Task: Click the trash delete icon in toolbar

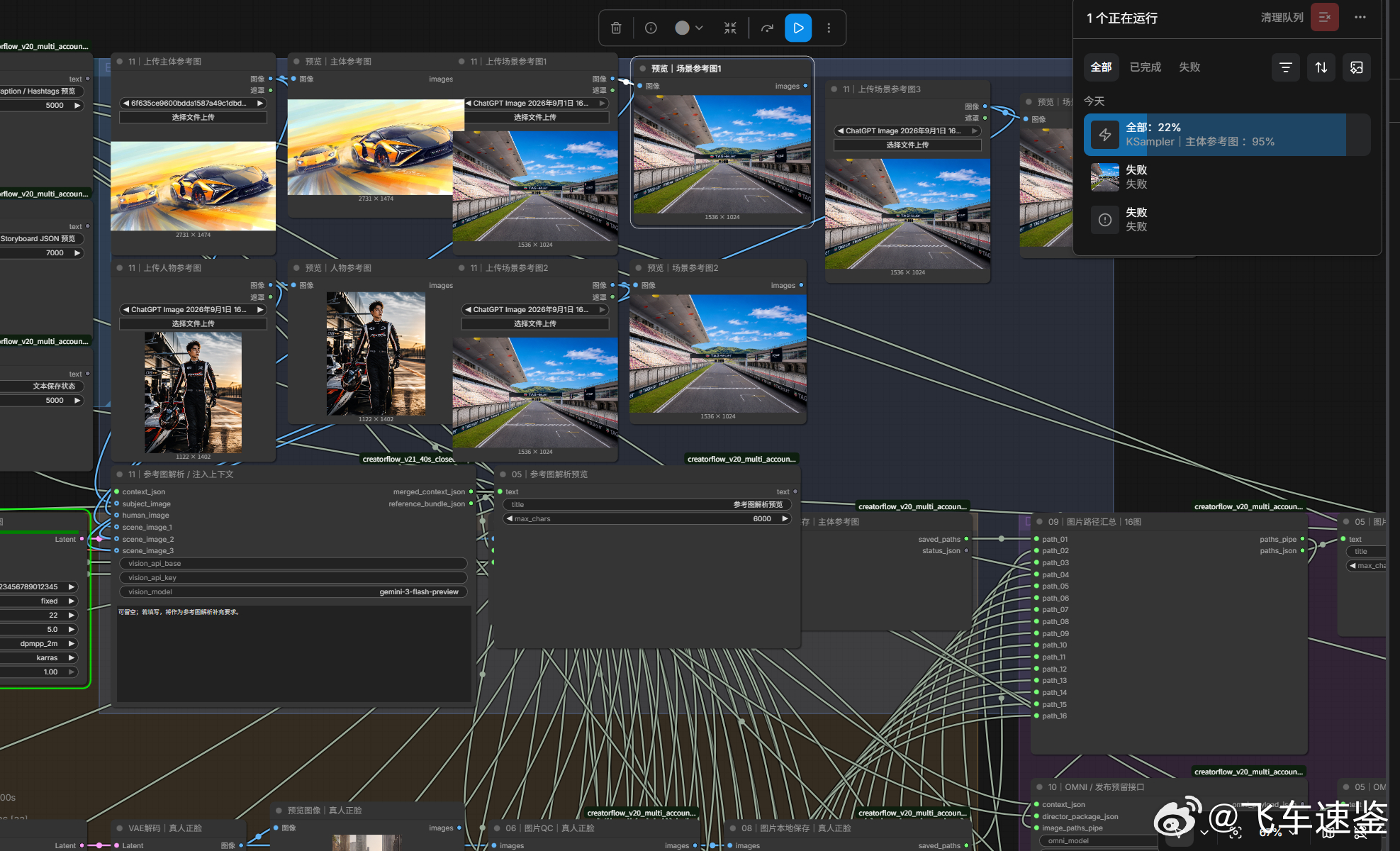Action: 616,28
